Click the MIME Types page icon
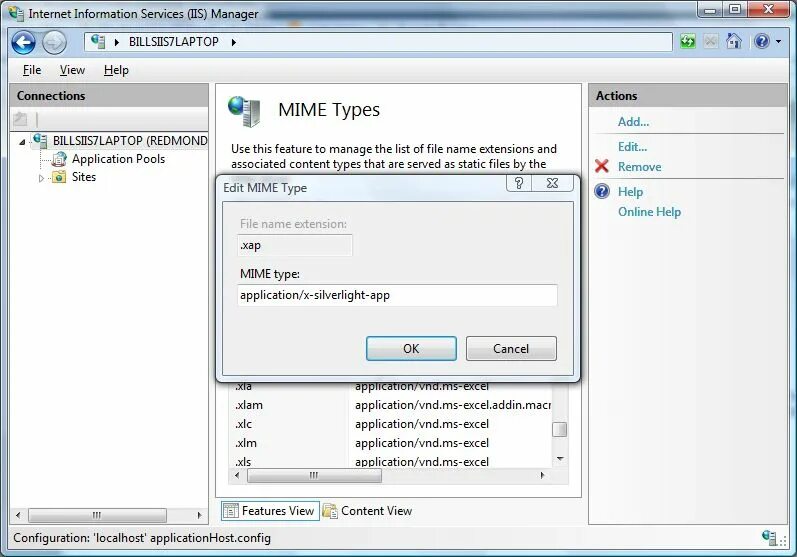This screenshot has width=797, height=557. coord(244,111)
